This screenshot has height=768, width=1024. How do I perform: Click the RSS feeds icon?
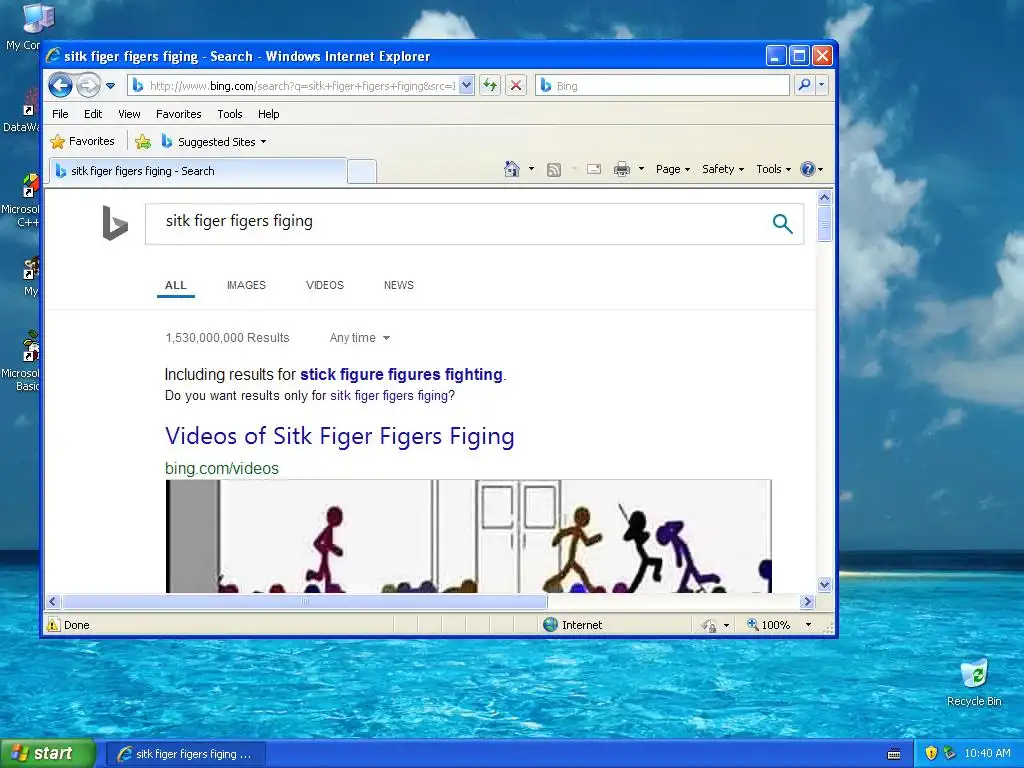(x=554, y=170)
